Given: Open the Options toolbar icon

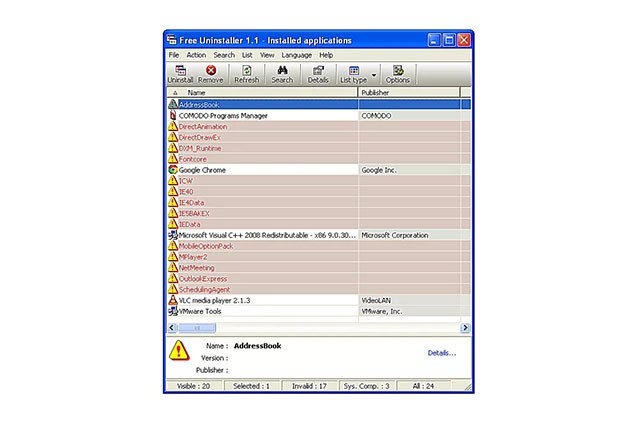Looking at the screenshot, I should (397, 71).
